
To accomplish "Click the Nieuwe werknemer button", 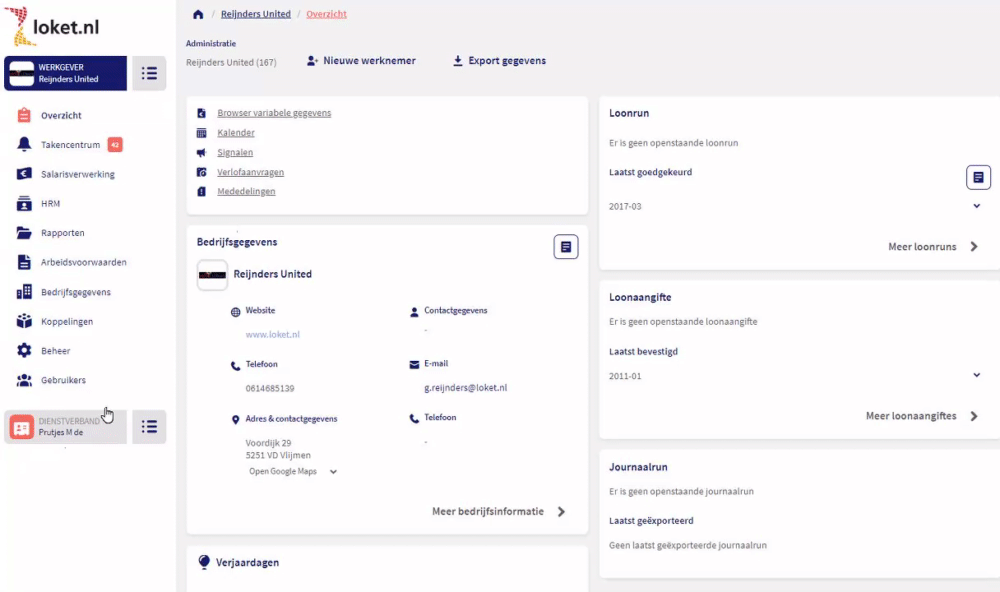I will [361, 61].
